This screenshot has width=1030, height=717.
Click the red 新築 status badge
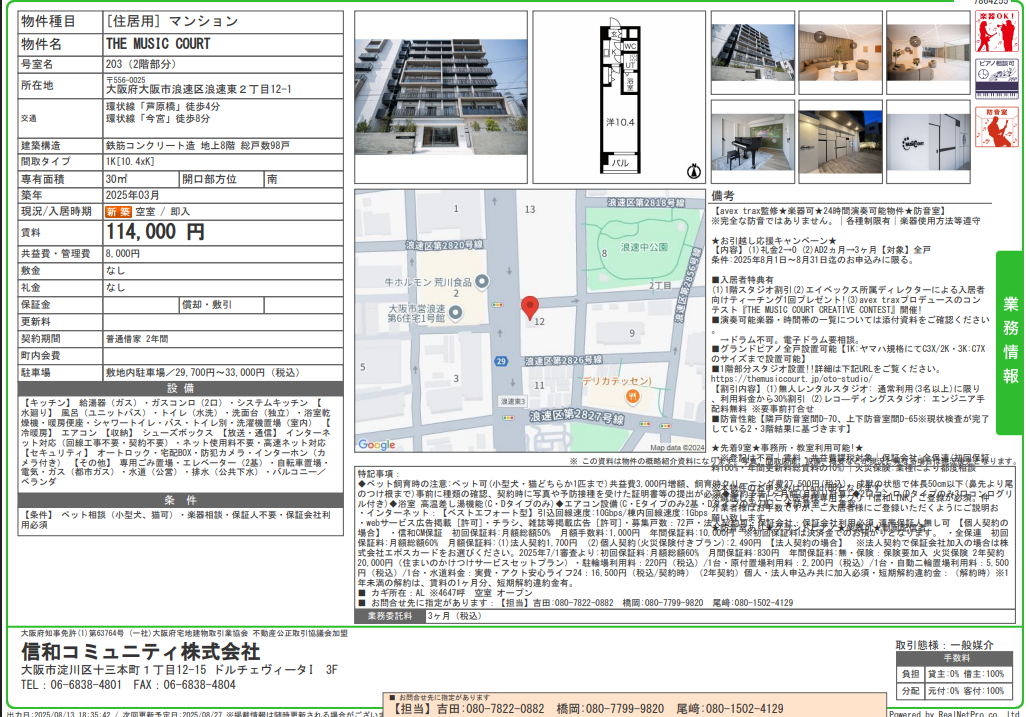point(119,212)
